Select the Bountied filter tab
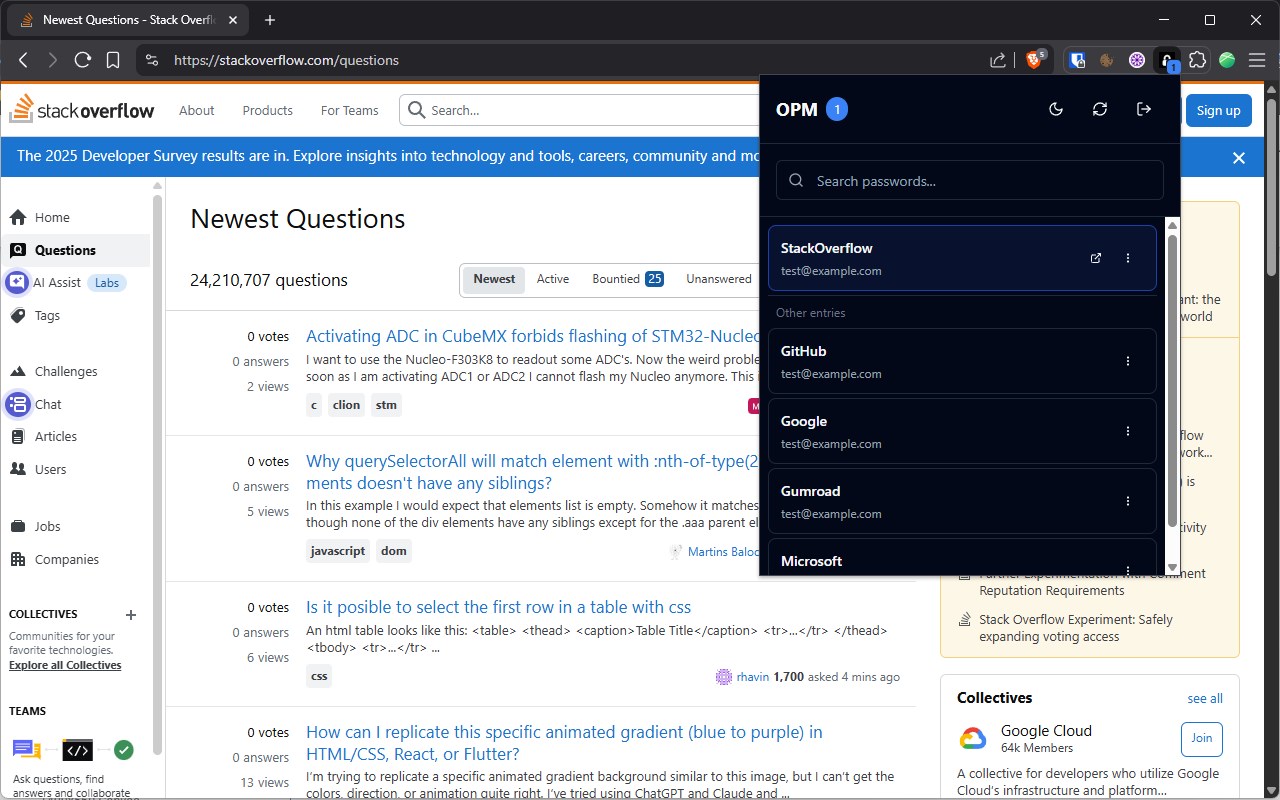The height and width of the screenshot is (800, 1280). click(627, 279)
